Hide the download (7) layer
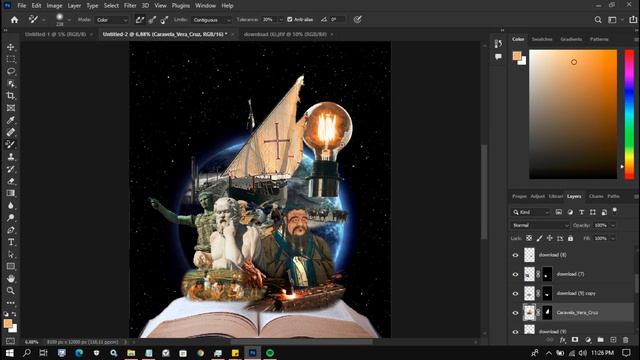 [x=515, y=274]
